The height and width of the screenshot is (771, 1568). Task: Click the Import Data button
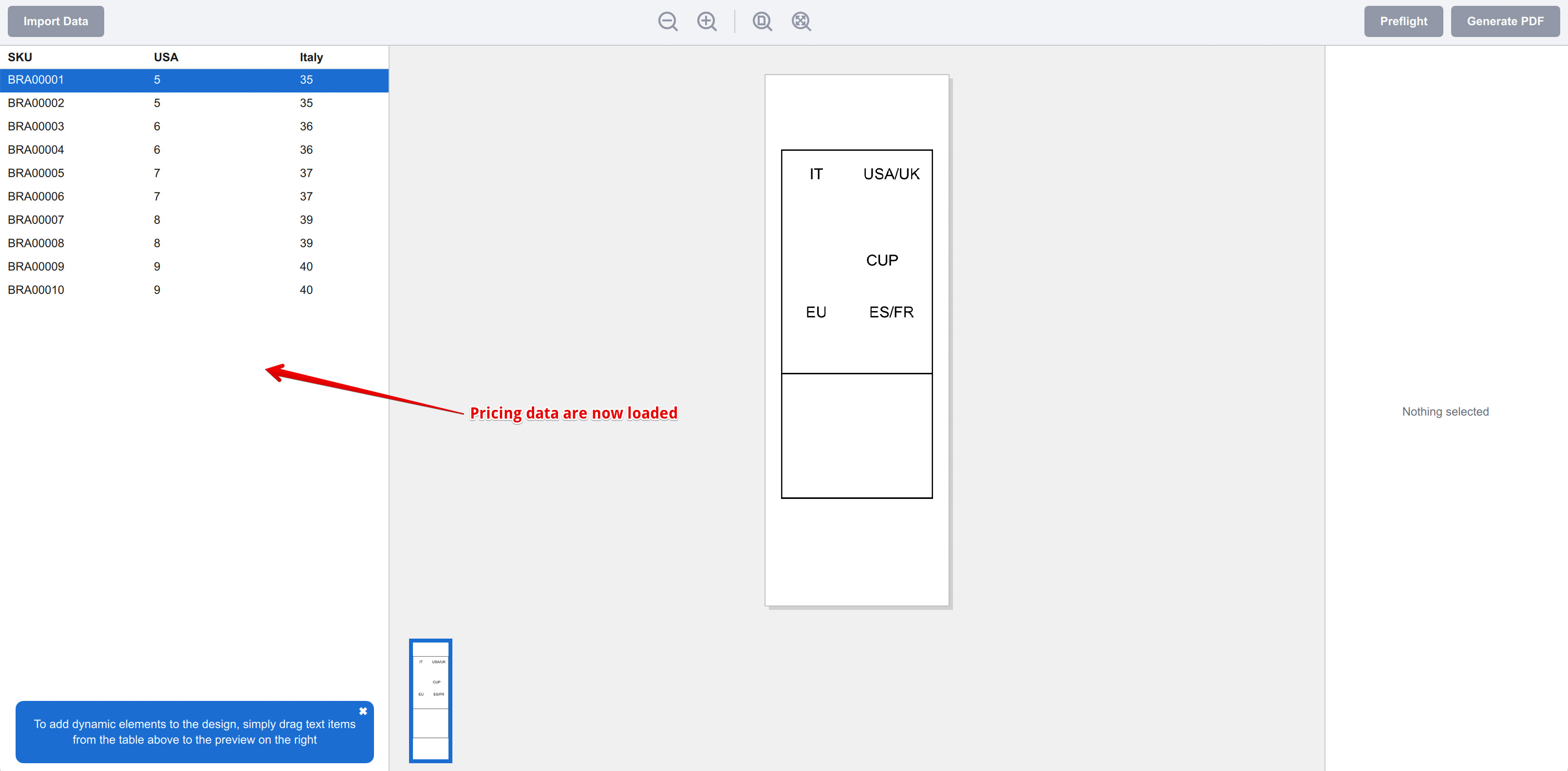click(x=56, y=21)
